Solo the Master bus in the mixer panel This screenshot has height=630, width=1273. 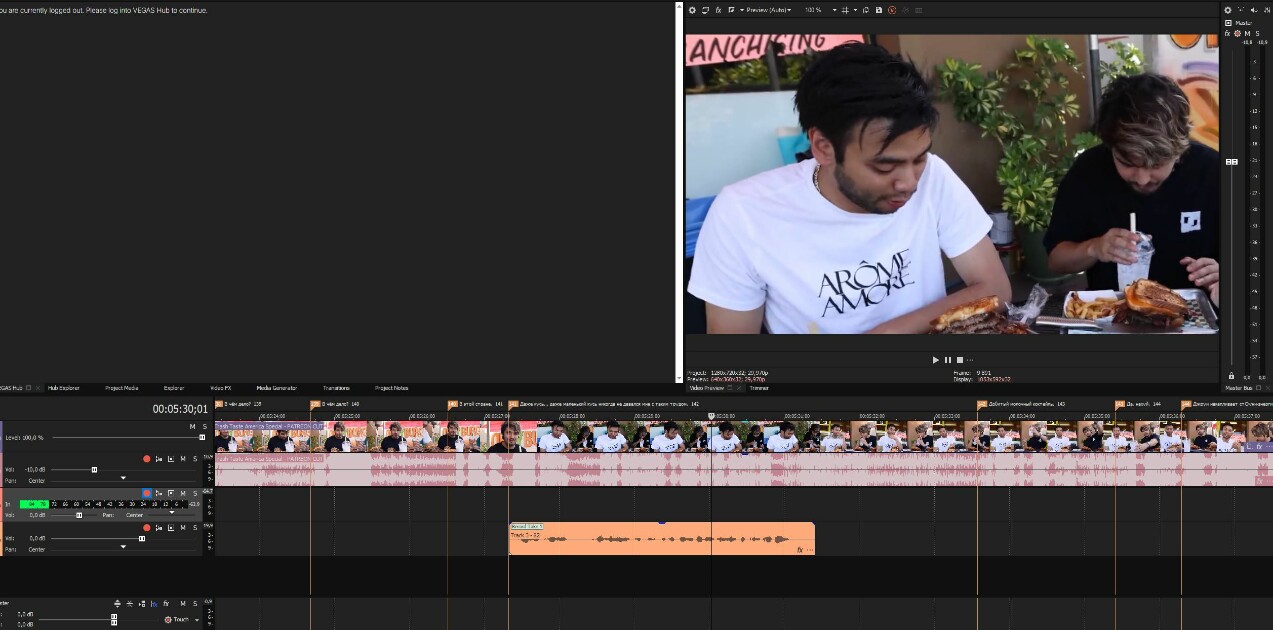(x=1258, y=33)
